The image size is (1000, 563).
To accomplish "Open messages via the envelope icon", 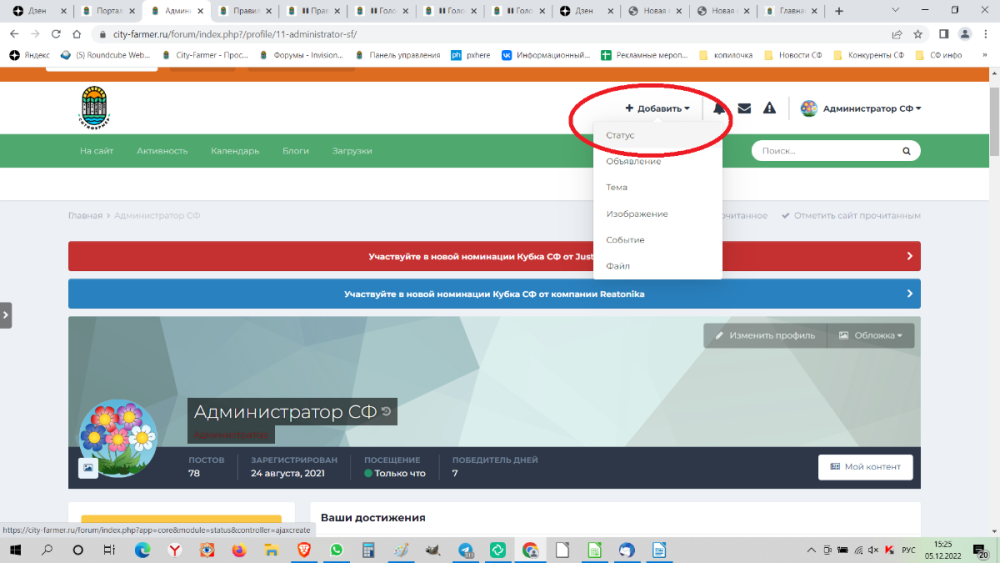I will (x=744, y=108).
